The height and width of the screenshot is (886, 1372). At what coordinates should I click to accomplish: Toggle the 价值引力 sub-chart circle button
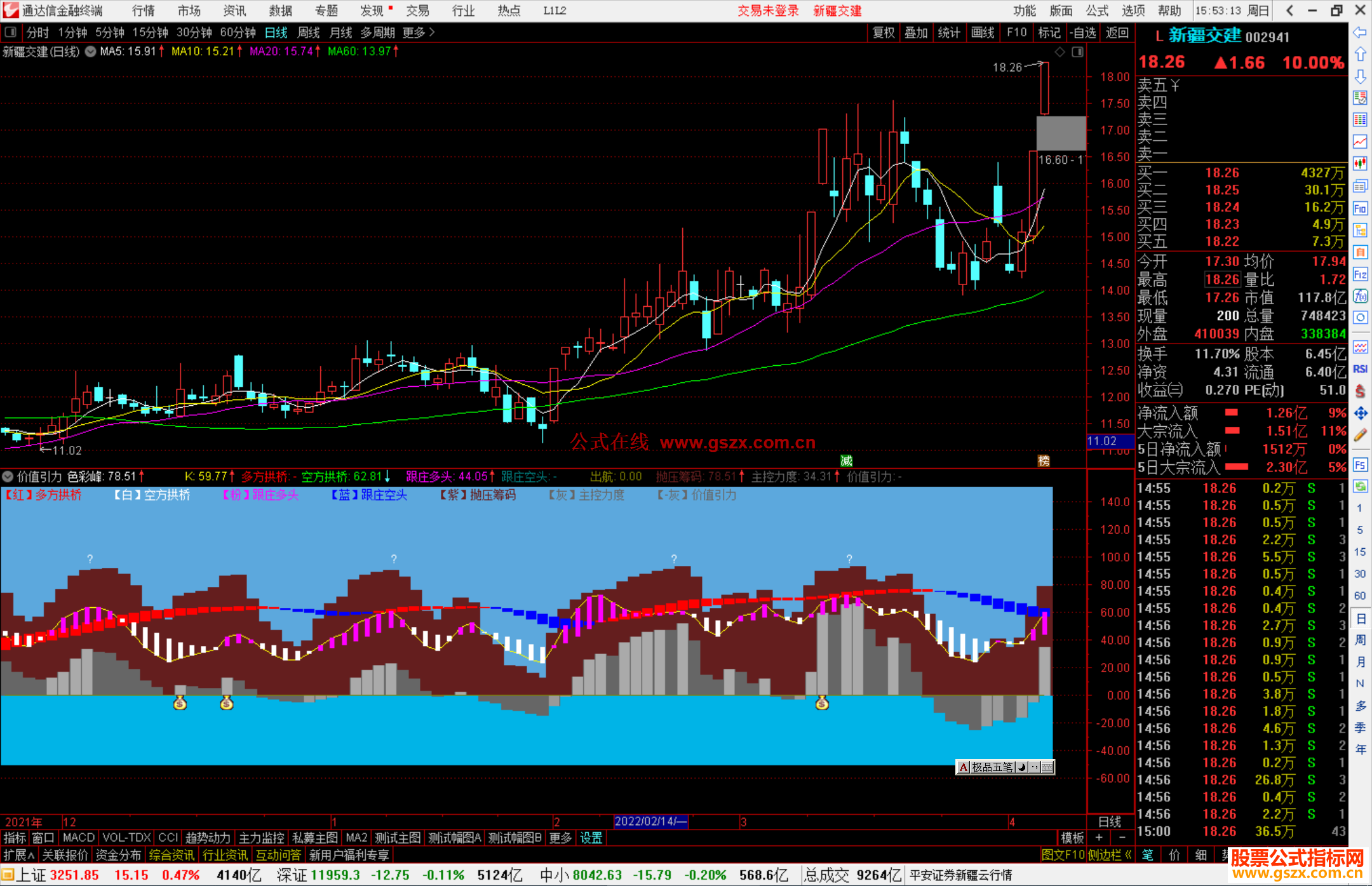coord(8,476)
